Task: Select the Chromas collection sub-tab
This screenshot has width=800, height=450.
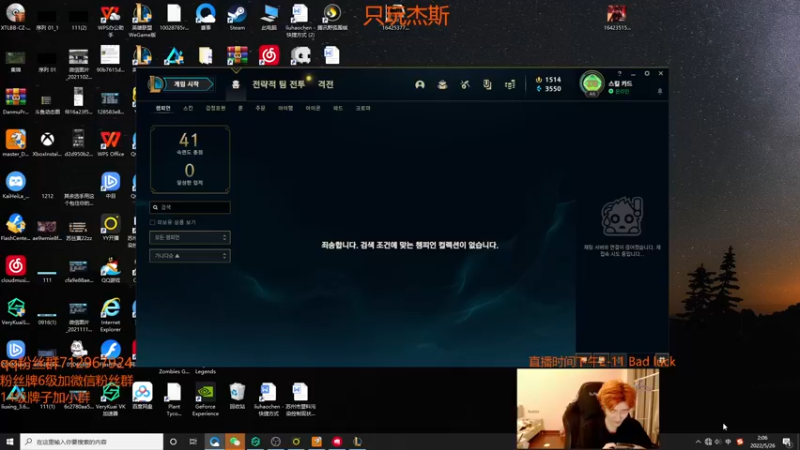Action: [x=363, y=108]
